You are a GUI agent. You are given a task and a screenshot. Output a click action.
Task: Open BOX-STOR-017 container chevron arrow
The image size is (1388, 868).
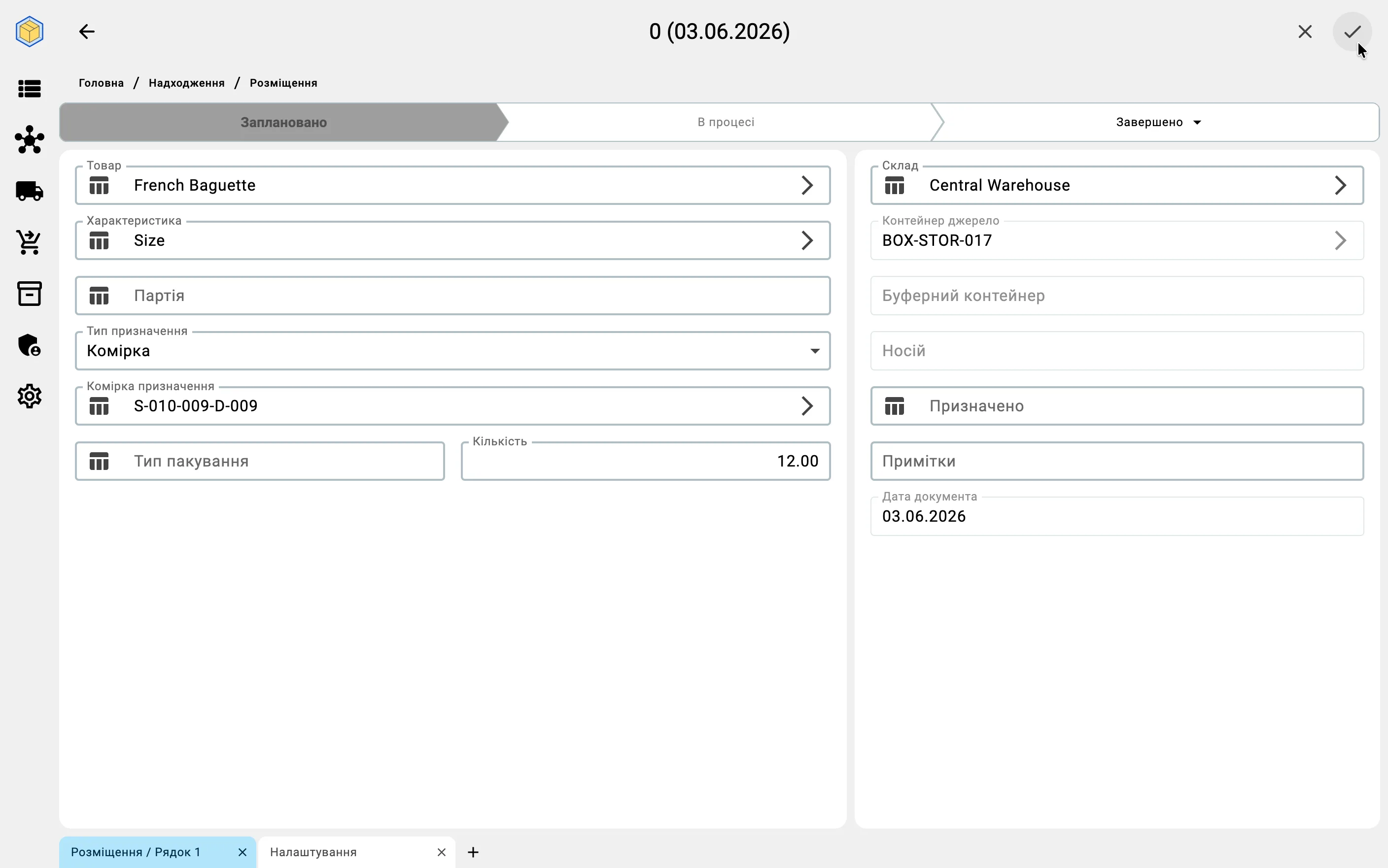tap(1340, 240)
